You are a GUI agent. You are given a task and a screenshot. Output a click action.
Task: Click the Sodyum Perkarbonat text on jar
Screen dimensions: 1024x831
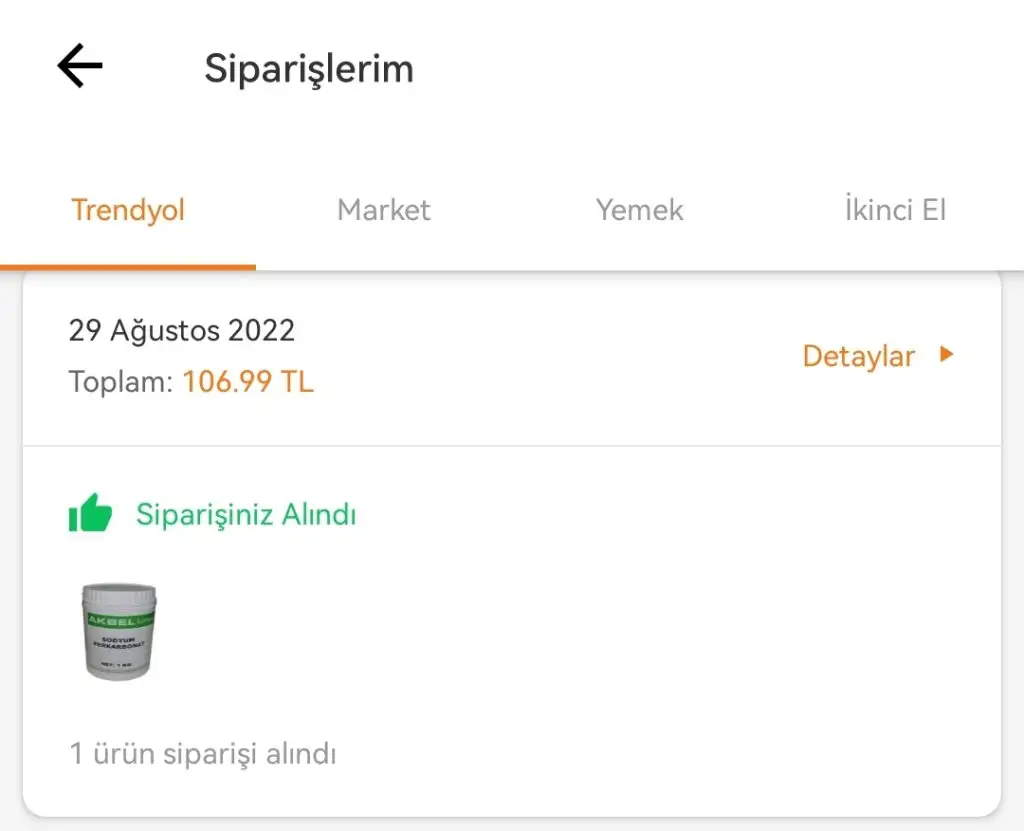point(118,641)
